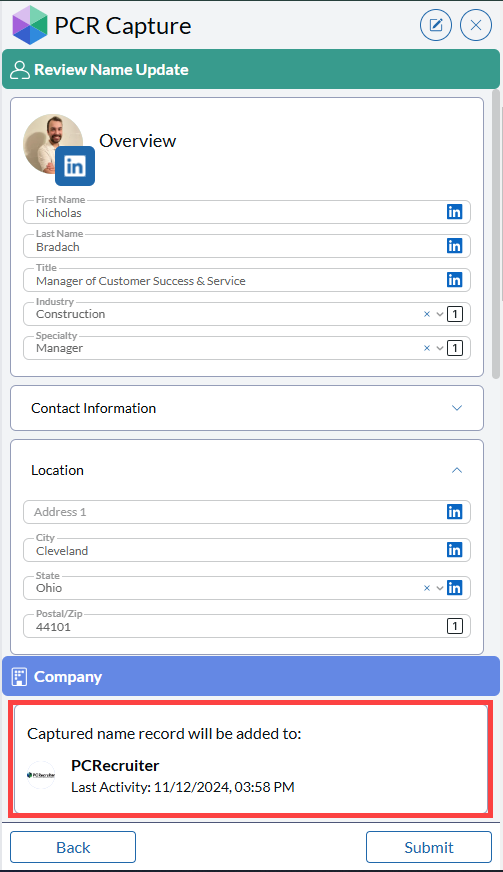The image size is (503, 872).
Task: Click the Title input field
Action: (x=247, y=280)
